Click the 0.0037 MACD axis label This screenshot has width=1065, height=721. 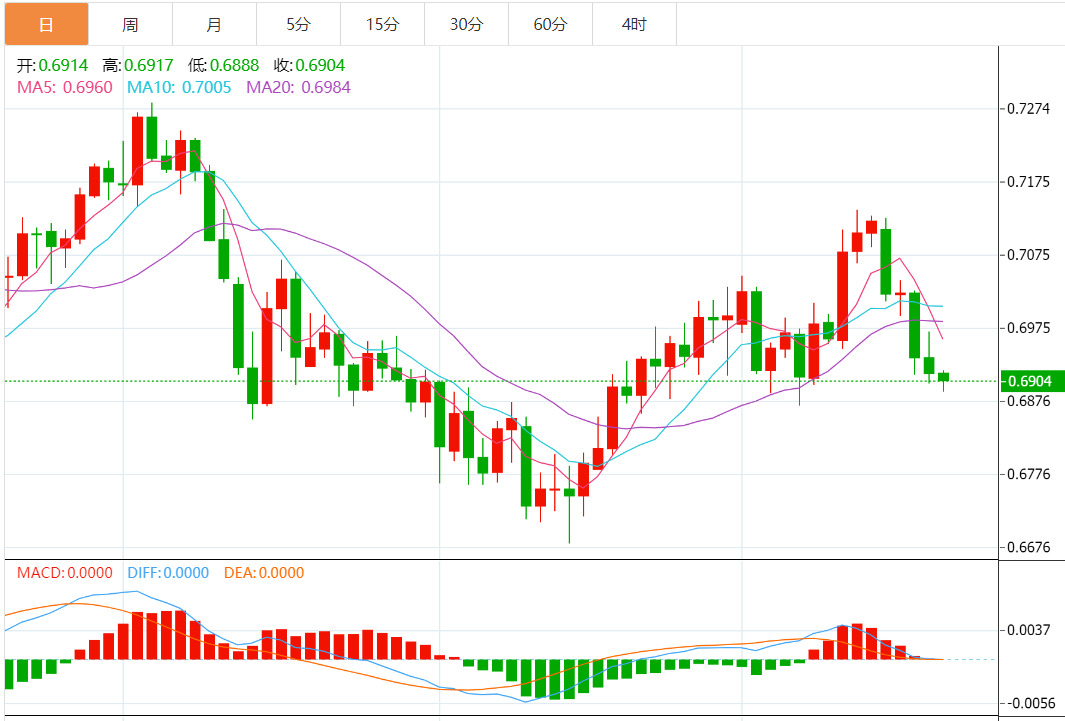pos(1031,631)
